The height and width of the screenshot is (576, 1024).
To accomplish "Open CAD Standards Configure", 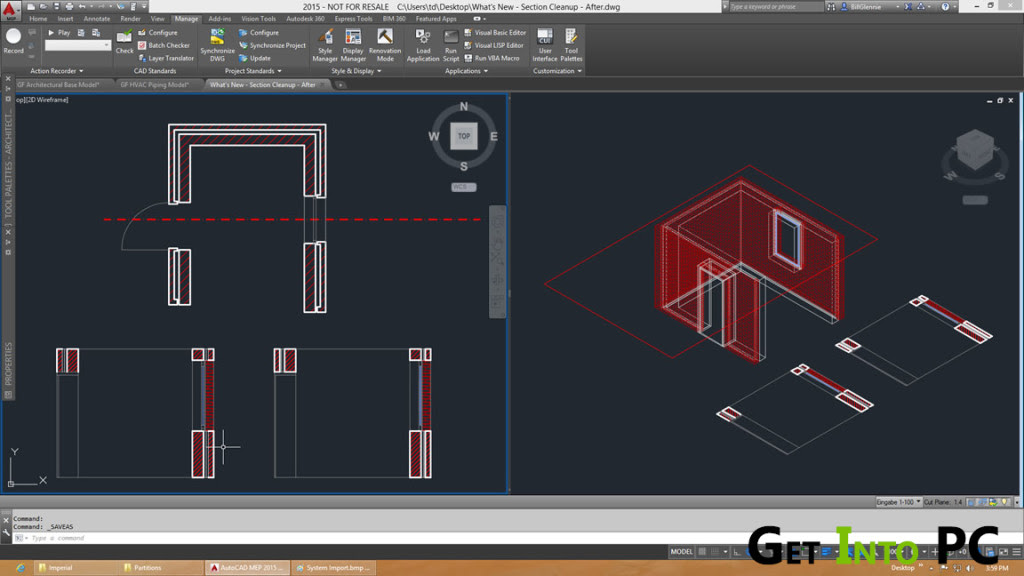I will (157, 33).
